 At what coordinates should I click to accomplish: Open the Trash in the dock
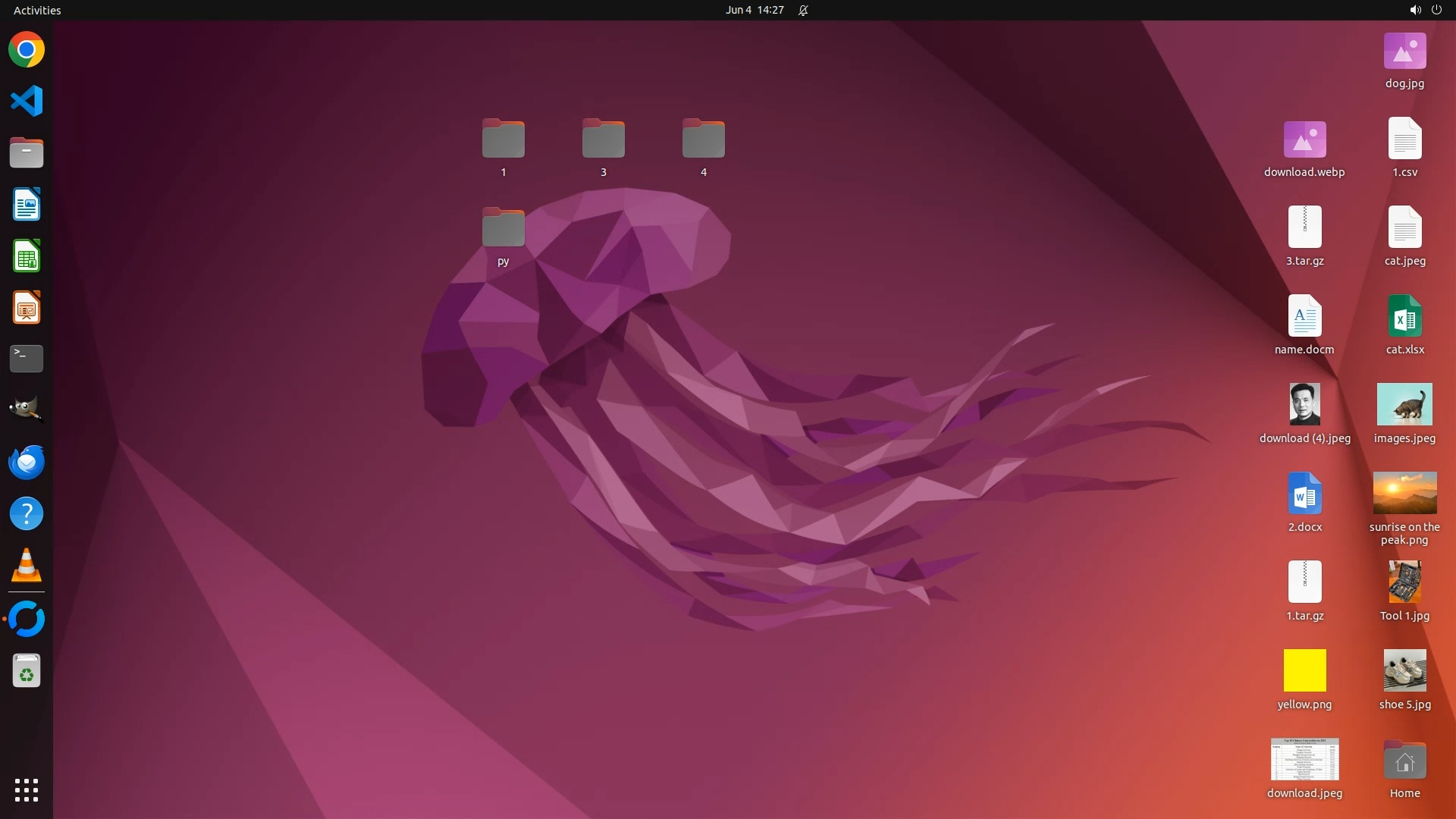pyautogui.click(x=27, y=671)
